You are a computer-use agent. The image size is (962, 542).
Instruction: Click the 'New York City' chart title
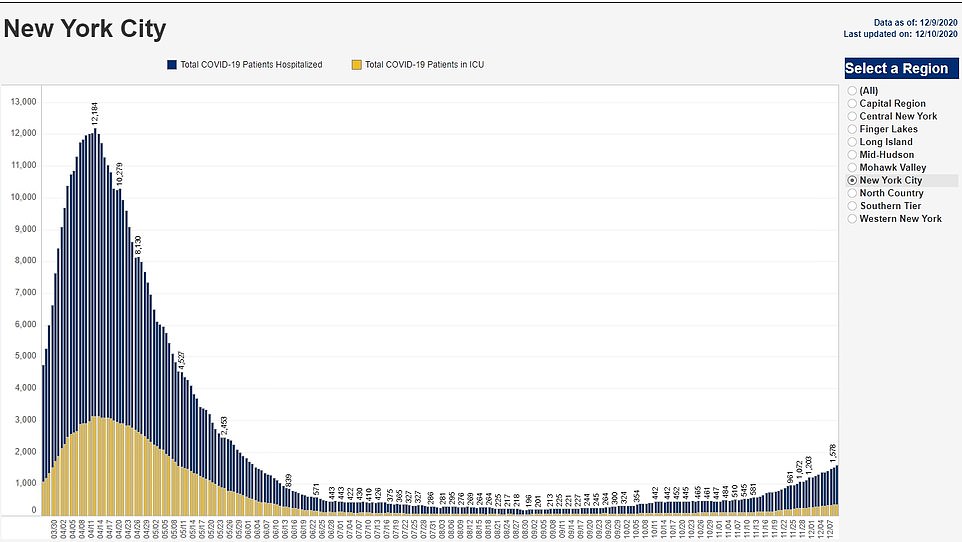click(85, 29)
